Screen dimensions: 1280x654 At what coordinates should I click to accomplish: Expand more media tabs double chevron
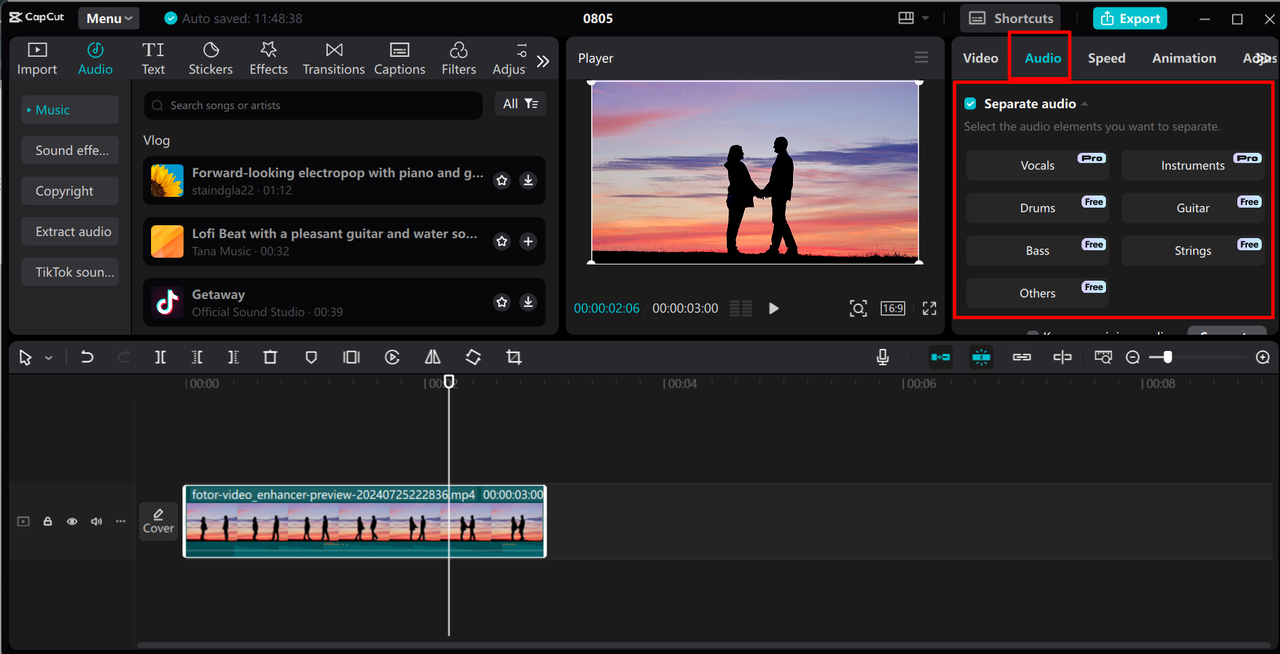pos(543,61)
